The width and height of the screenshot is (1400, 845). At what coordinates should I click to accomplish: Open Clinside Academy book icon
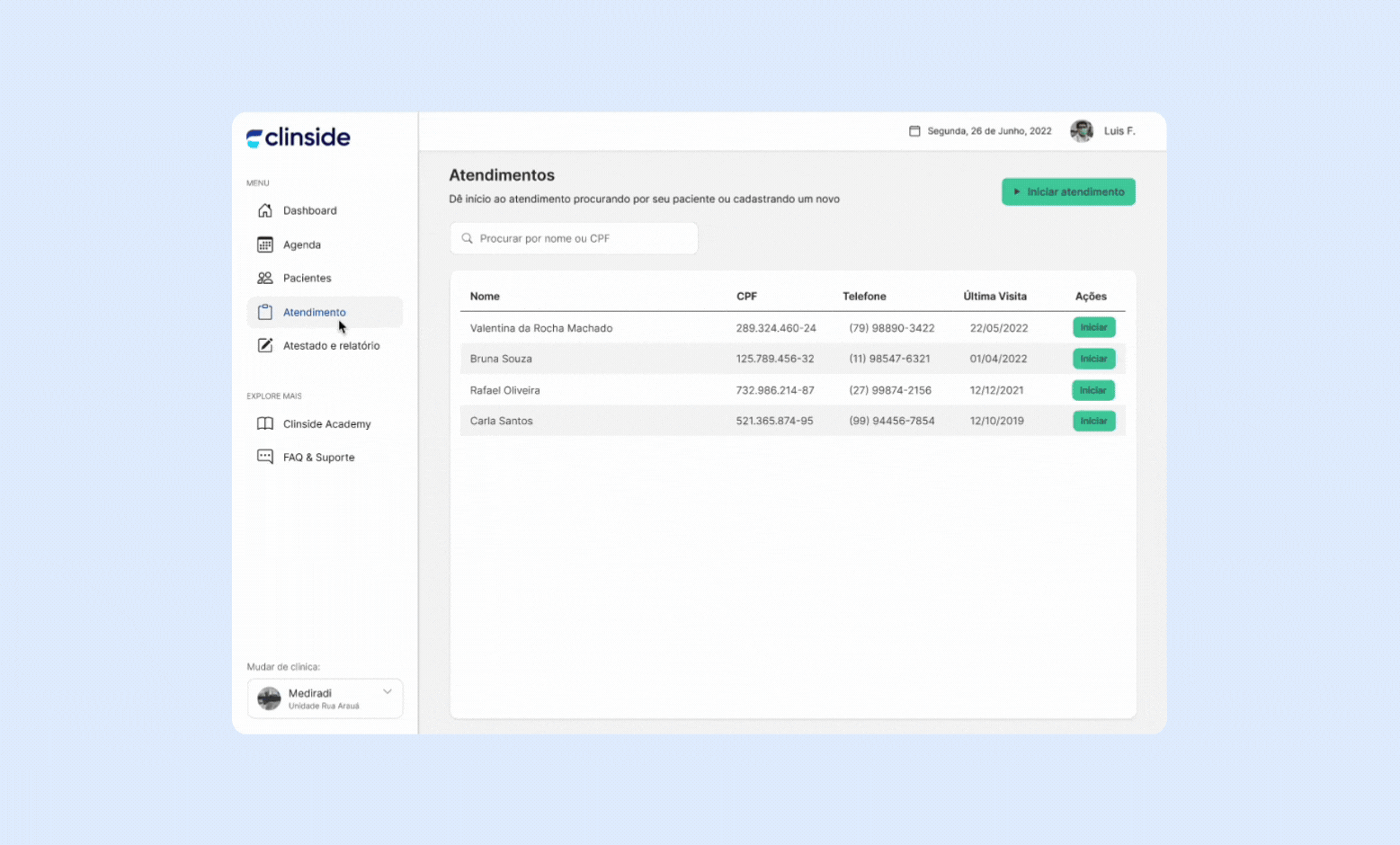click(264, 423)
